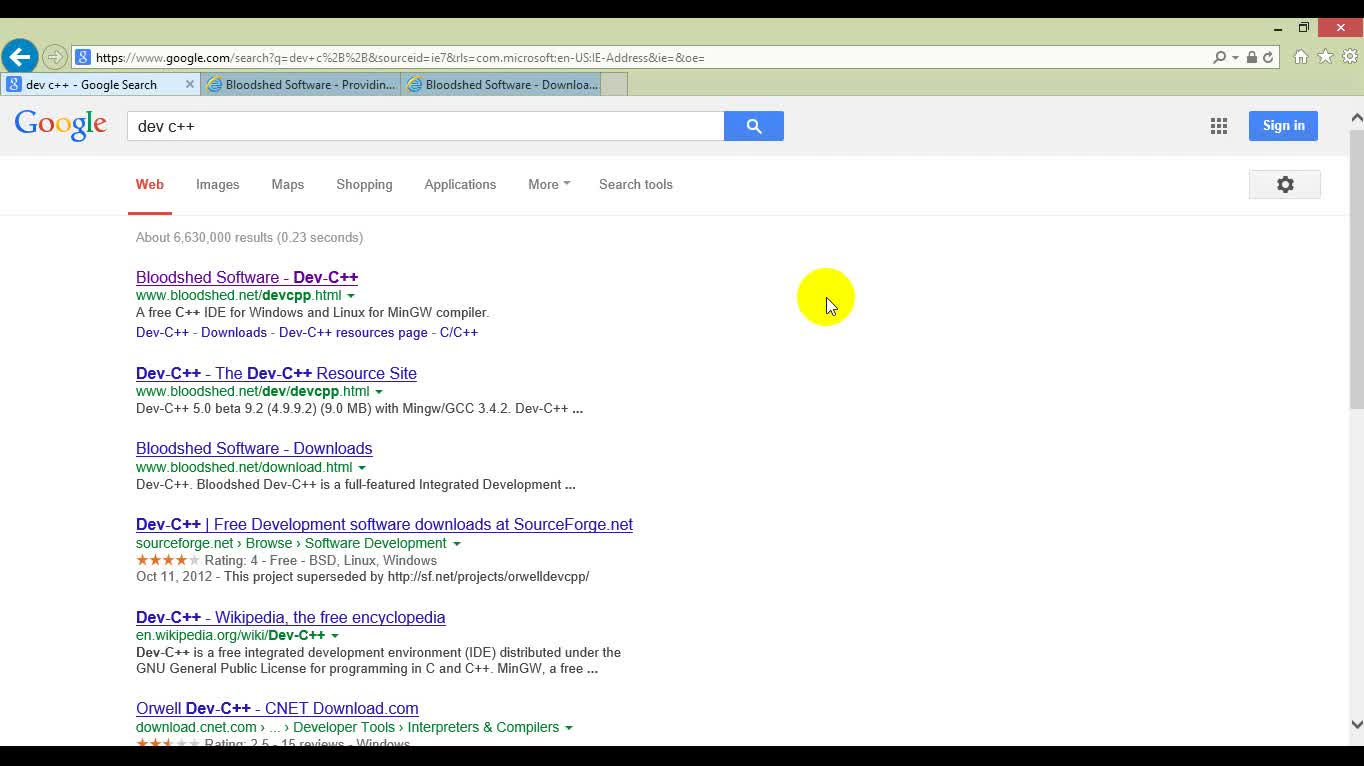Image resolution: width=1364 pixels, height=766 pixels.
Task: Click the blue Google search magnifier button
Action: click(x=753, y=126)
